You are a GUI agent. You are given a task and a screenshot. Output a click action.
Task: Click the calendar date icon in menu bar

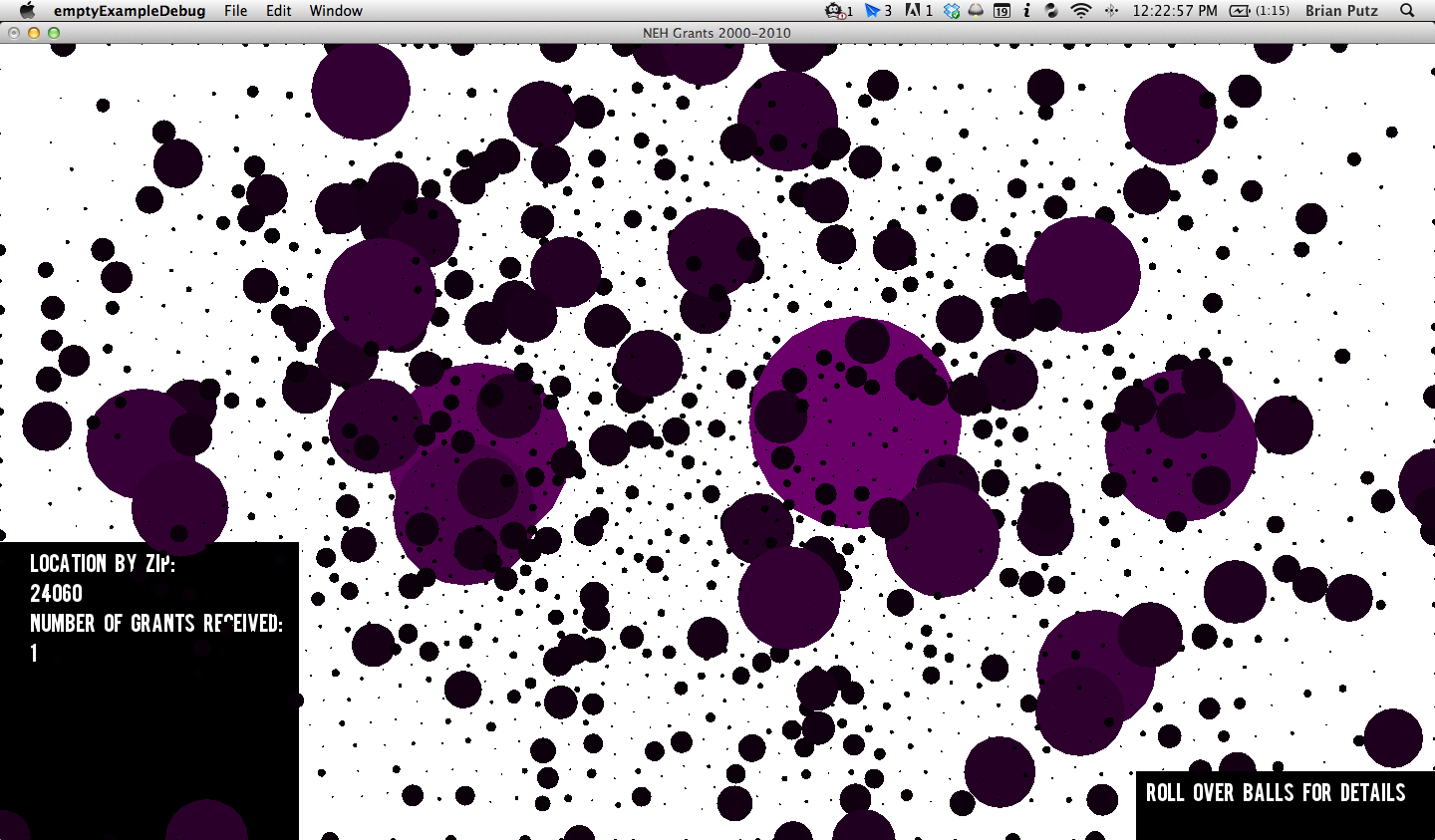click(x=1002, y=11)
